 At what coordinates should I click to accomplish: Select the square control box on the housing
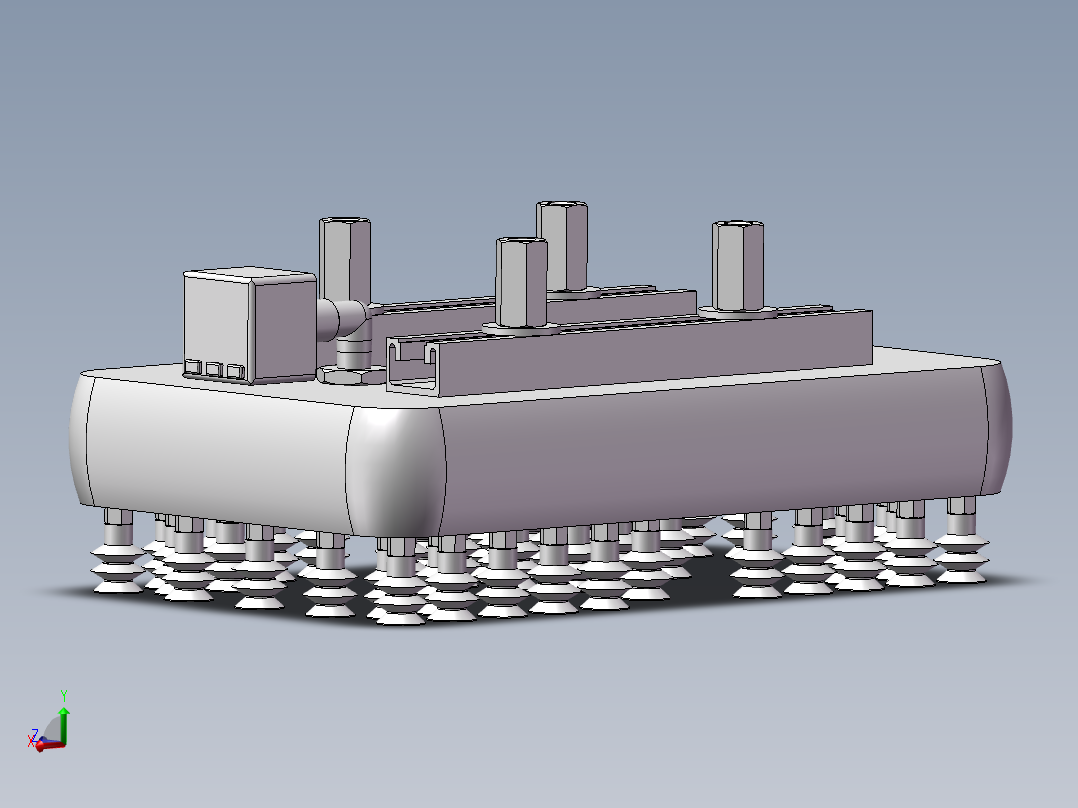(250, 325)
